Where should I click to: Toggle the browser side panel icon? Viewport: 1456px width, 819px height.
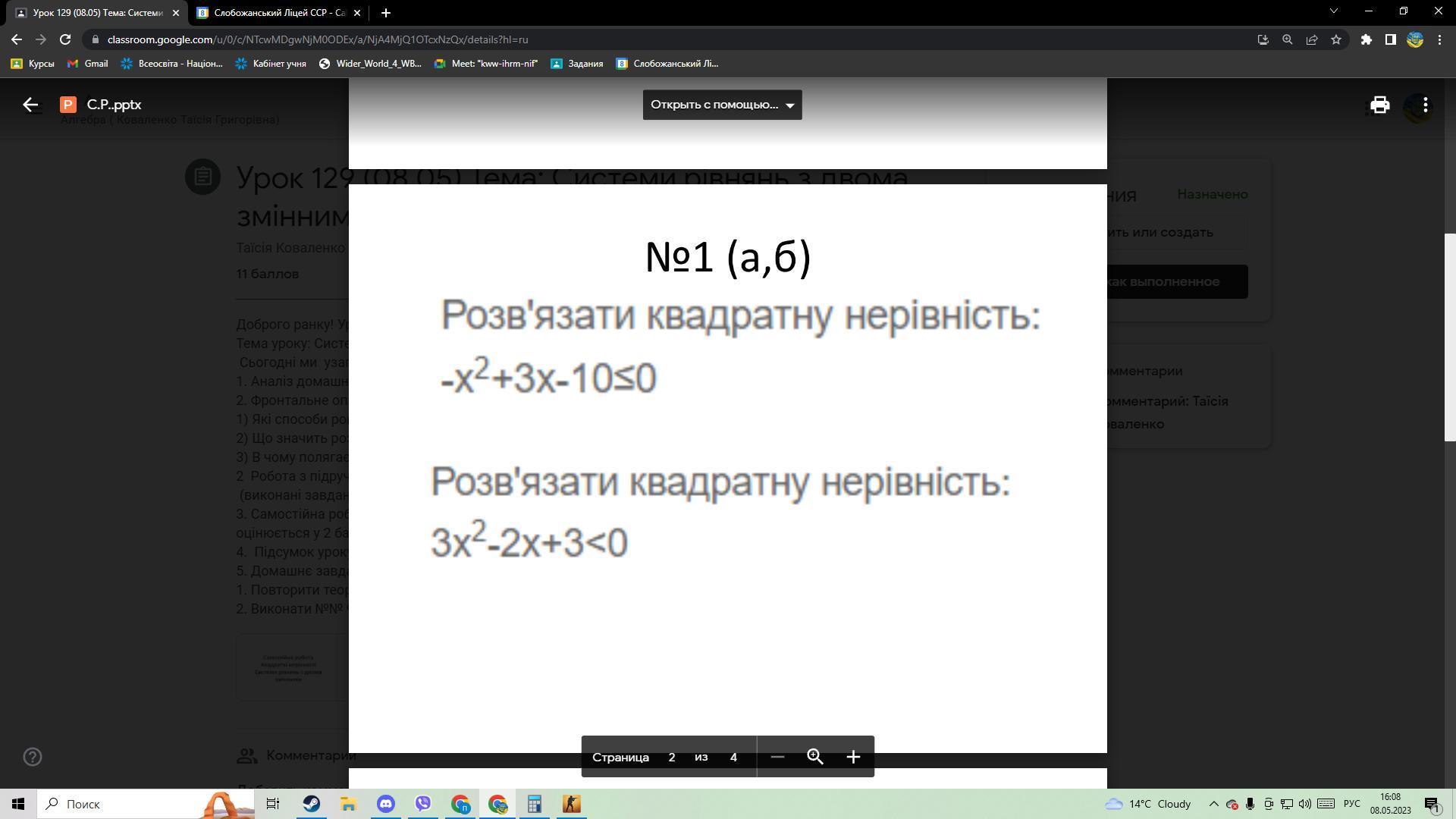[1390, 39]
